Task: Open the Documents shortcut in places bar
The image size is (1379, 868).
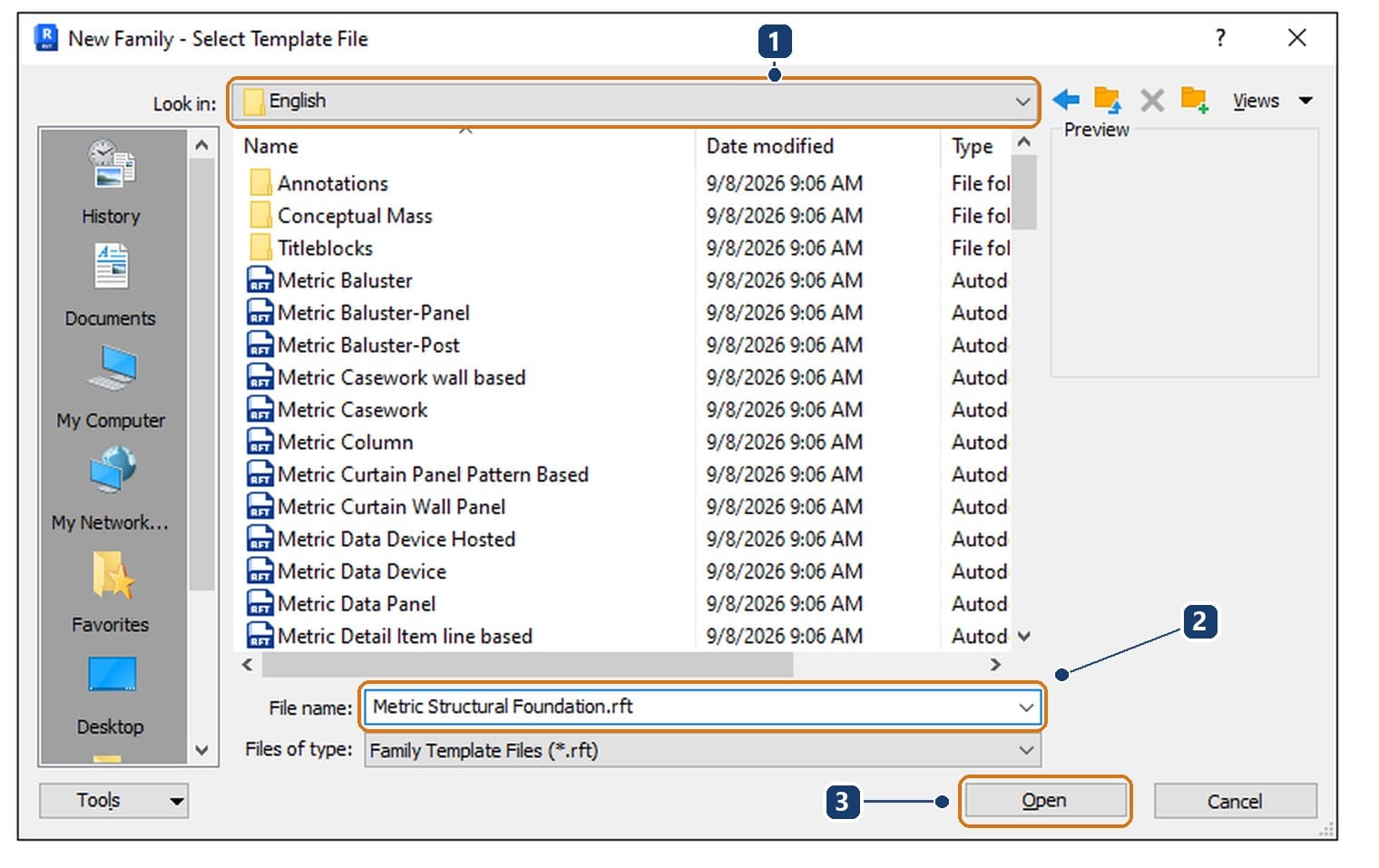Action: tap(112, 267)
